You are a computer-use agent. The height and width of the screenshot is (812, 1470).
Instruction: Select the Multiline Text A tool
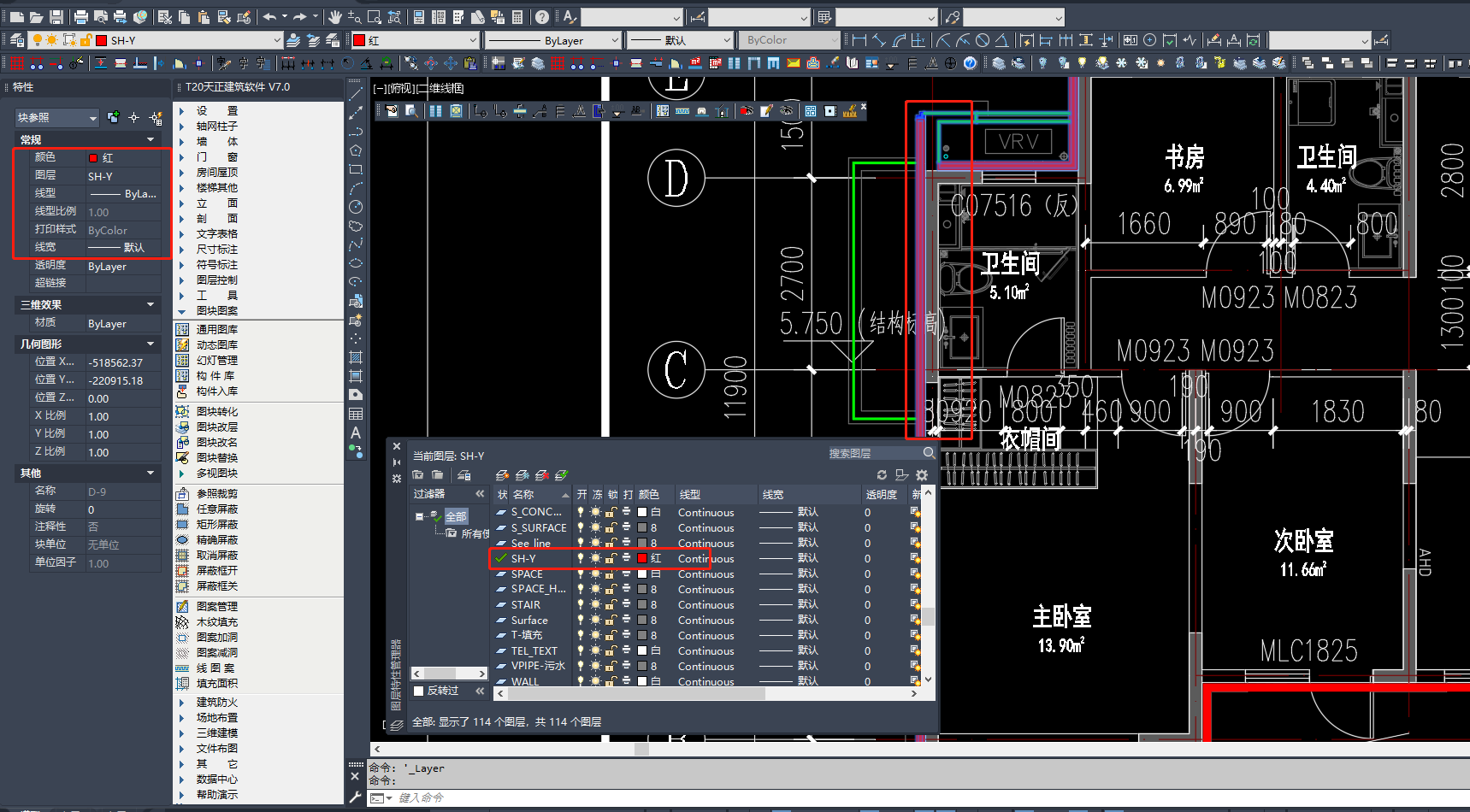tap(356, 432)
